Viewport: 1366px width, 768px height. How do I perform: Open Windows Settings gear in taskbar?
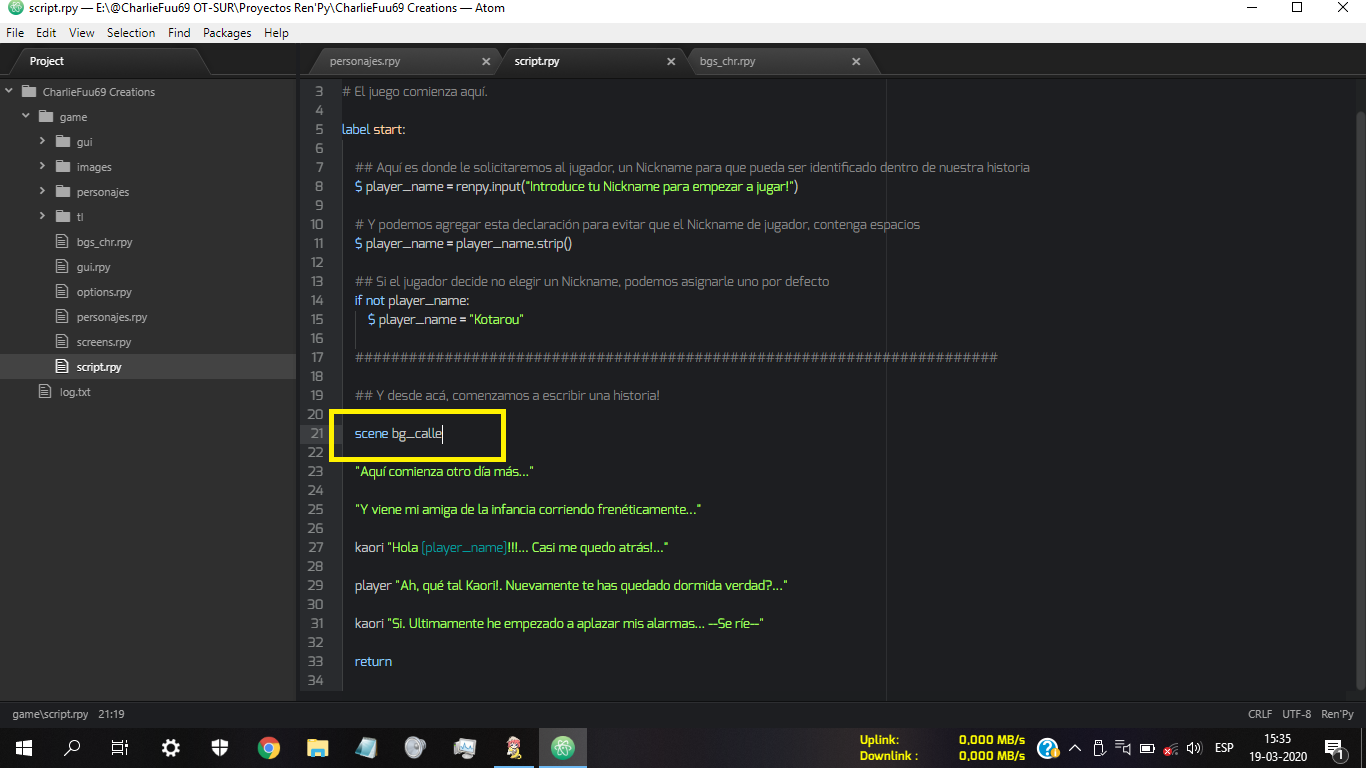[x=171, y=748]
